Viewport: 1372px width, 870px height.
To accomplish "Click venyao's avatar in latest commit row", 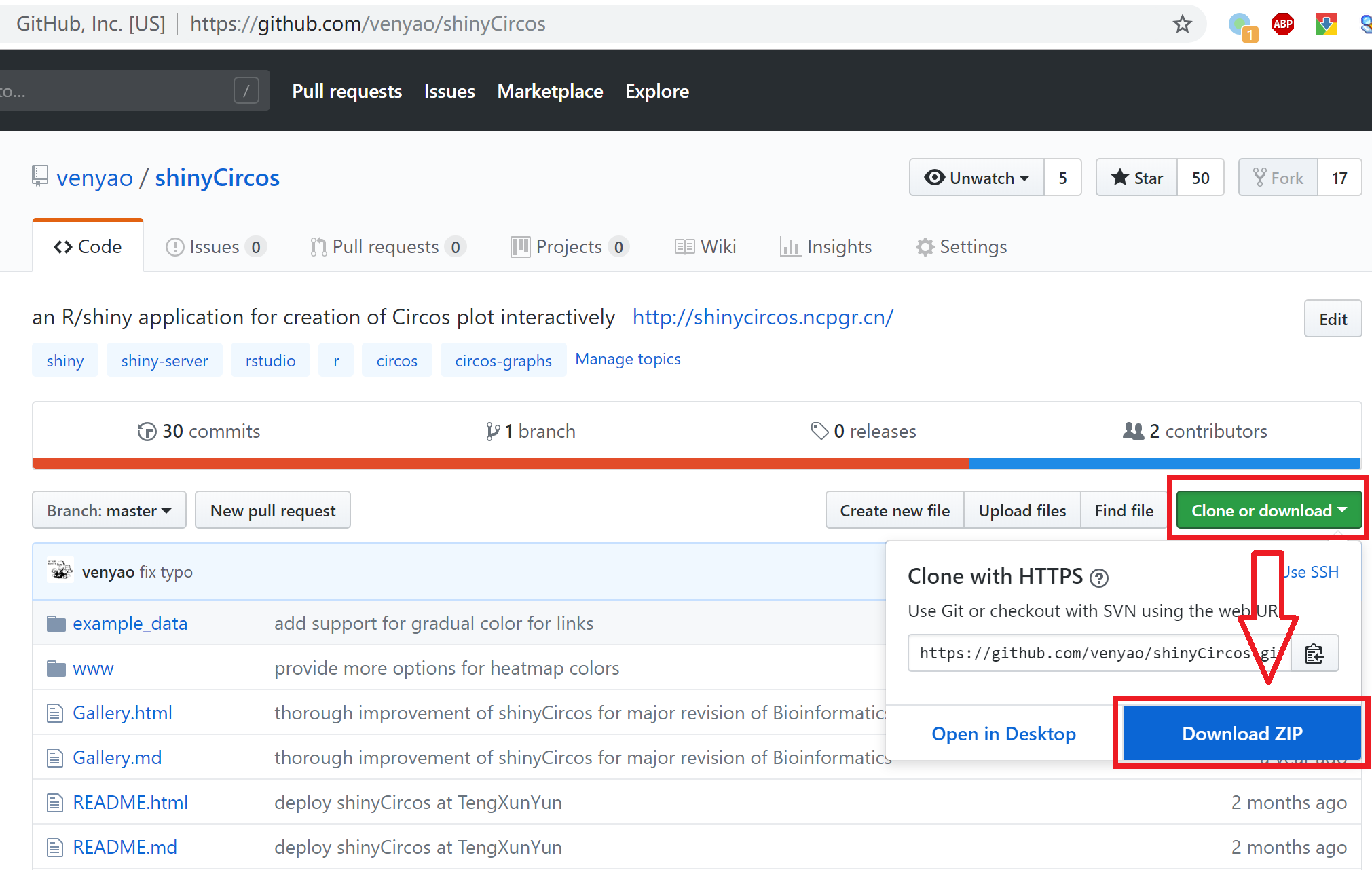I will 60,571.
